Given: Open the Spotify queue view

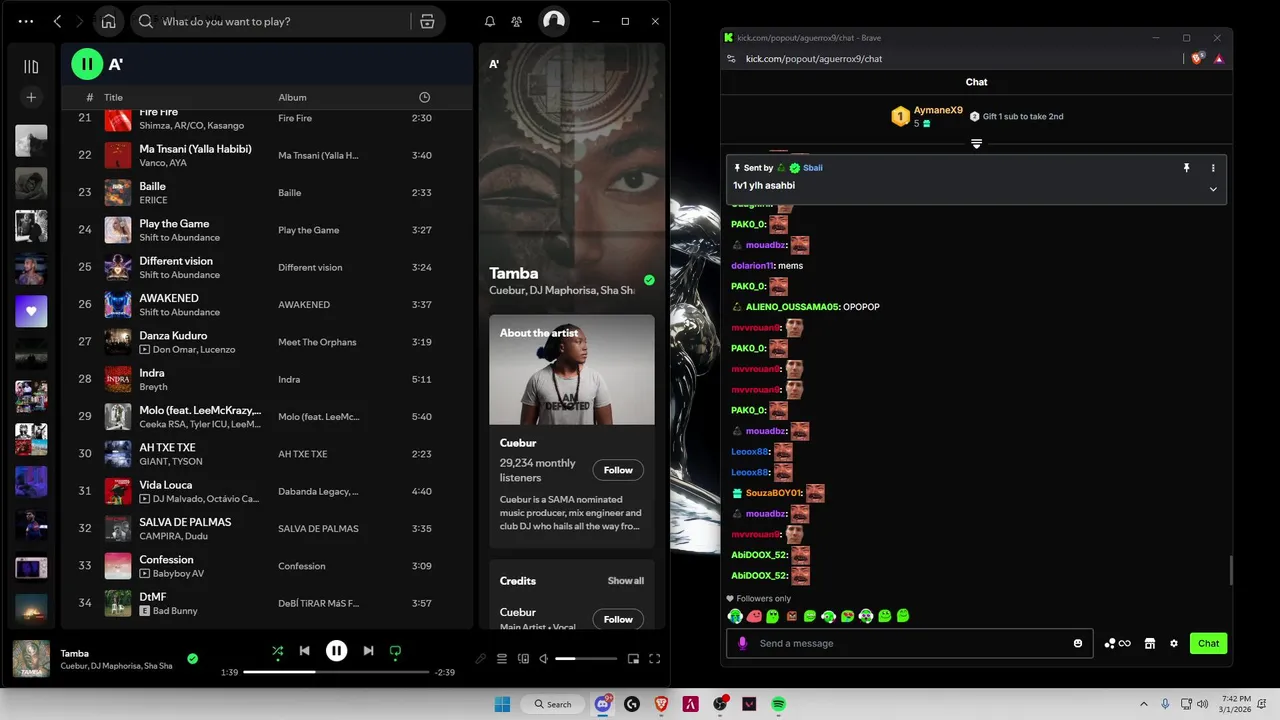Looking at the screenshot, I should coord(502,658).
